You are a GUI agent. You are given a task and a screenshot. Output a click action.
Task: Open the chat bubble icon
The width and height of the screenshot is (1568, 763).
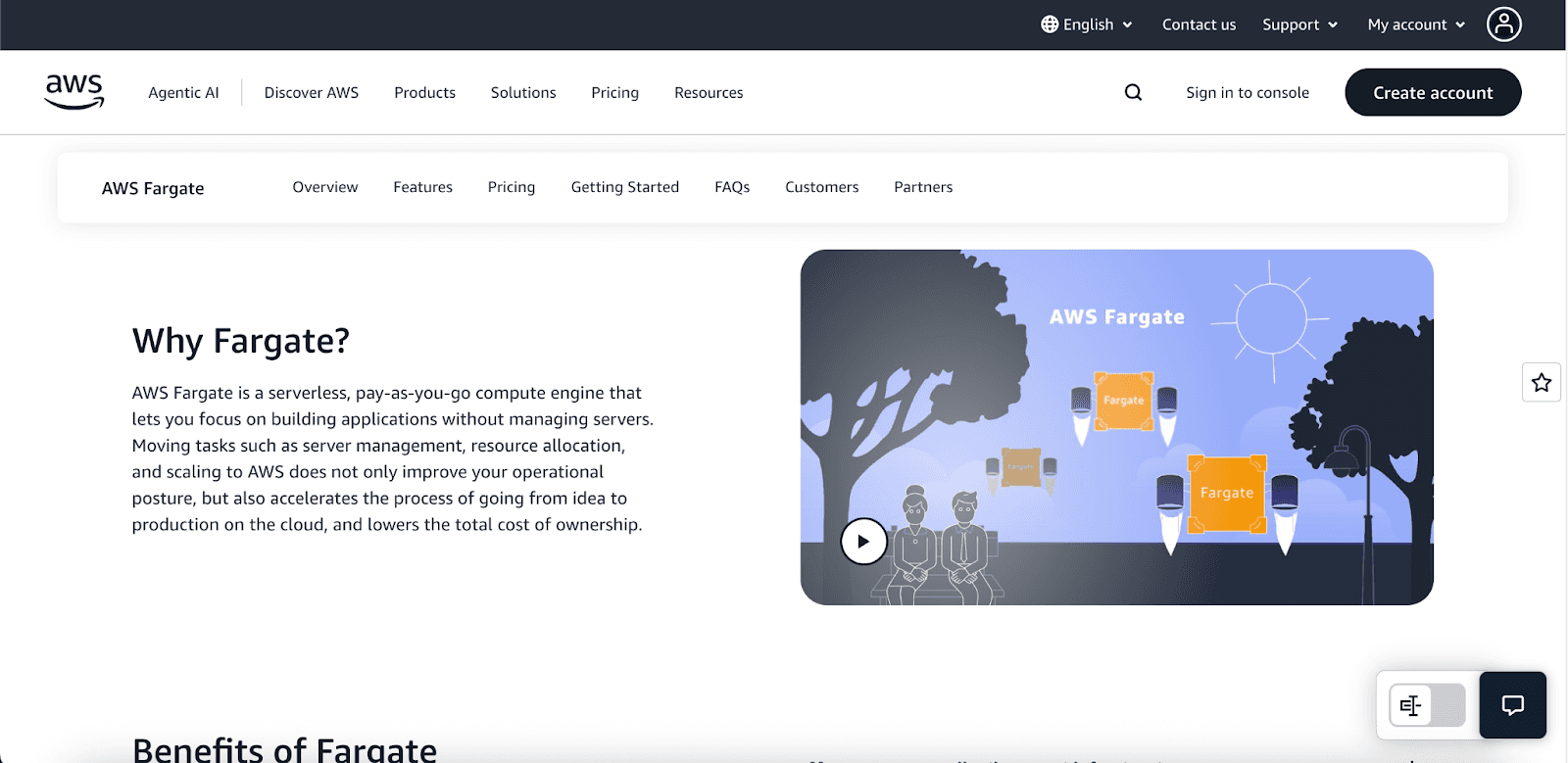click(x=1512, y=705)
